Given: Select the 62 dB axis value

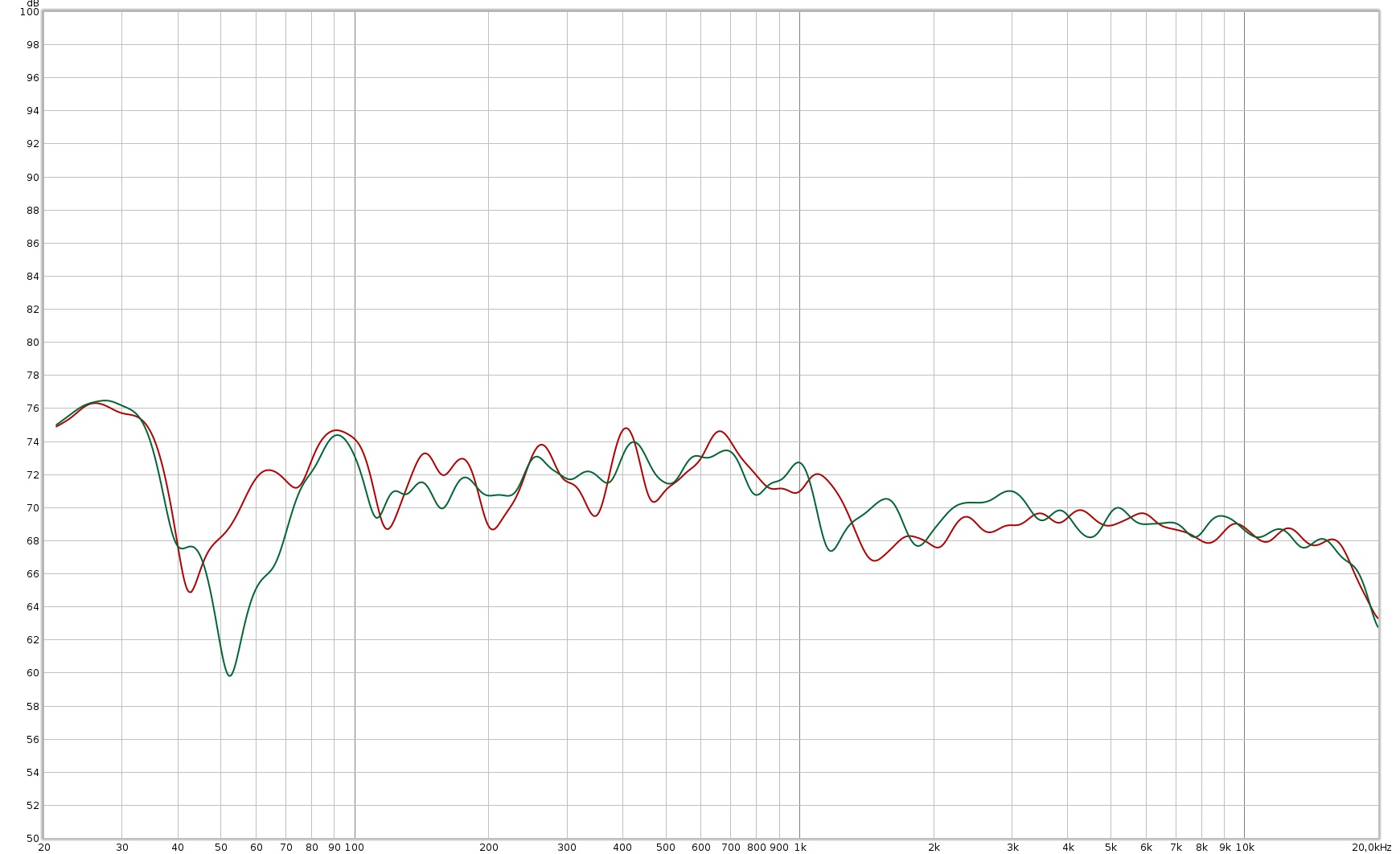Looking at the screenshot, I should point(32,640).
